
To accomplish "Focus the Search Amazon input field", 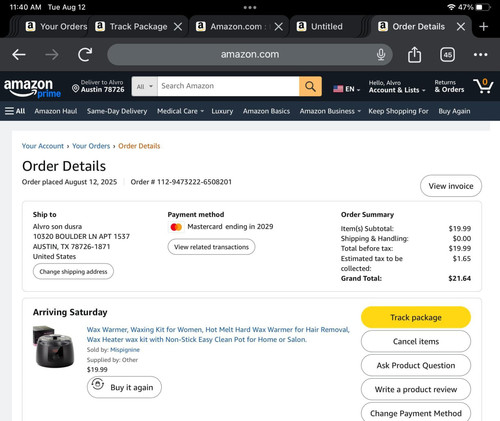I will click(x=228, y=86).
